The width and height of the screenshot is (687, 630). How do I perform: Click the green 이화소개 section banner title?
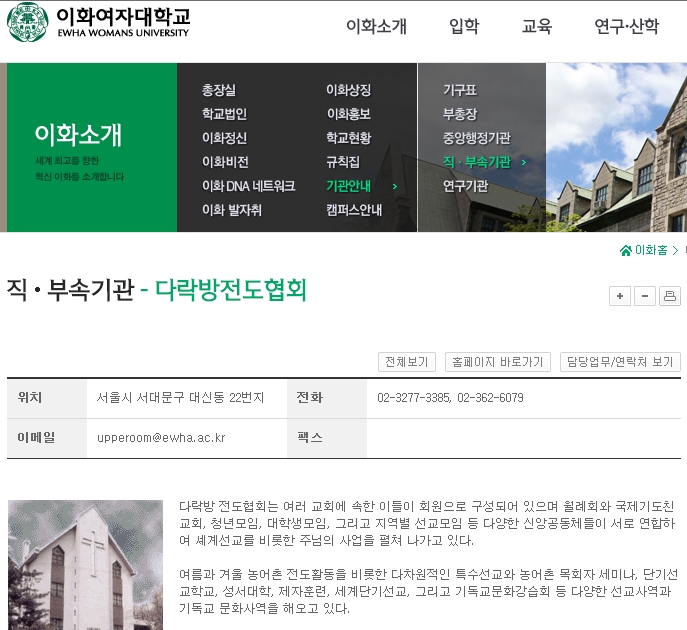pyautogui.click(x=78, y=135)
